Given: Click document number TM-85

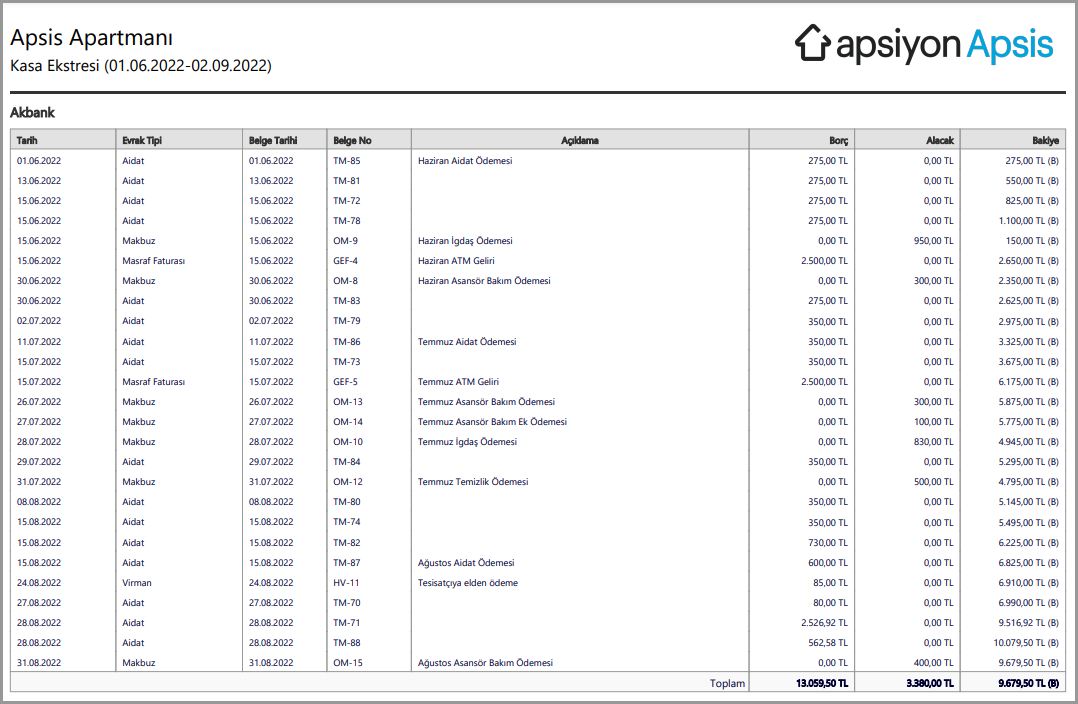Looking at the screenshot, I should (x=346, y=161).
